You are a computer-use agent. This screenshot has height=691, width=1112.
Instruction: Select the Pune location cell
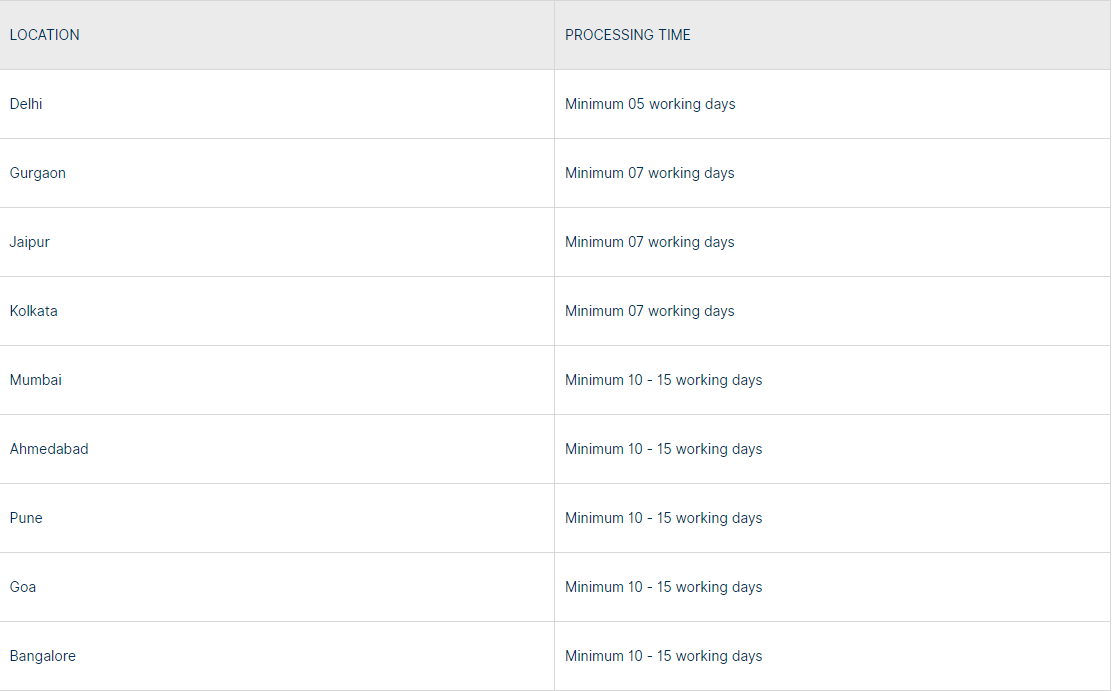click(x=277, y=518)
